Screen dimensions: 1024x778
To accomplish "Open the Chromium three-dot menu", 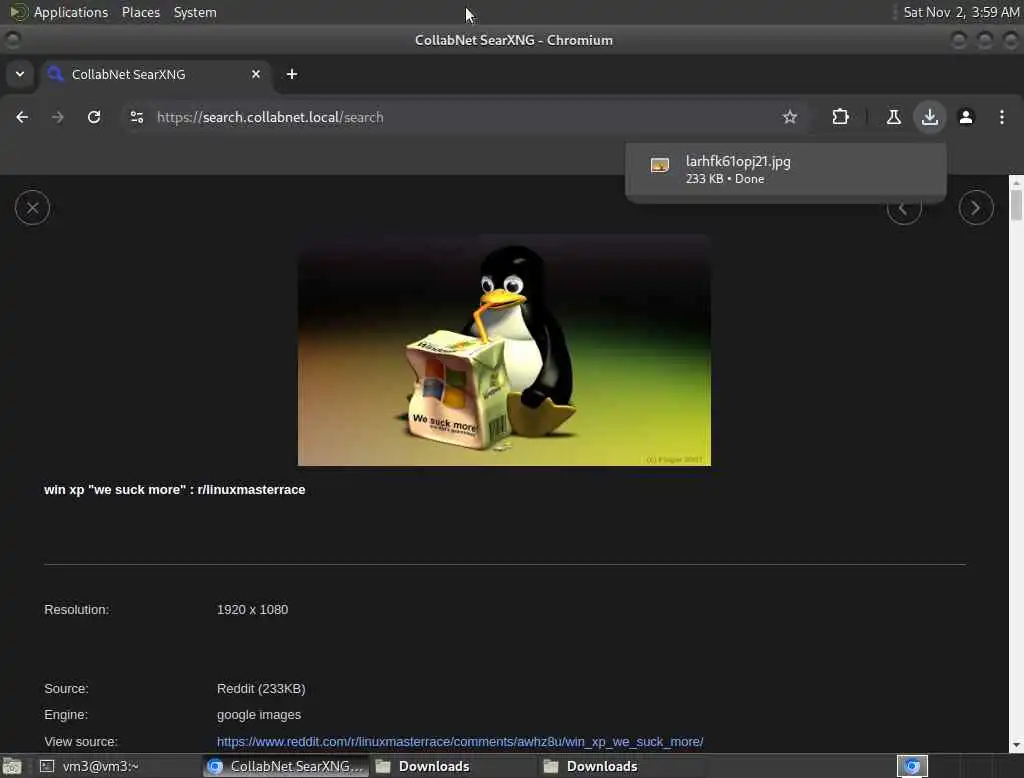I will point(1002,117).
